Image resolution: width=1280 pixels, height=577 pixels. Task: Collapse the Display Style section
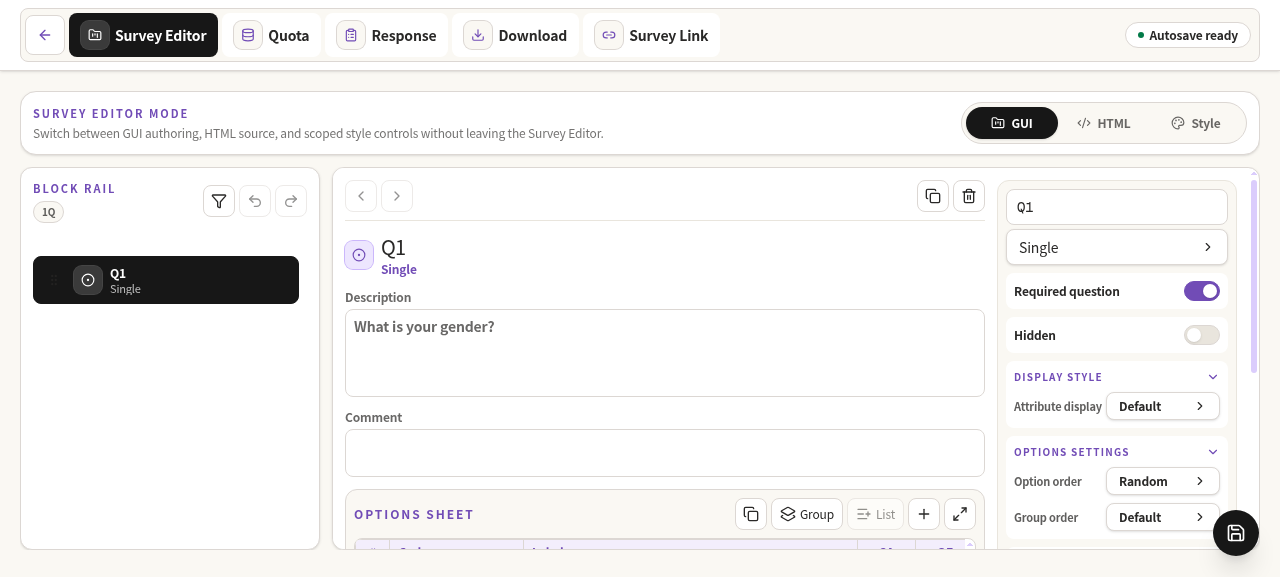[x=1213, y=377]
